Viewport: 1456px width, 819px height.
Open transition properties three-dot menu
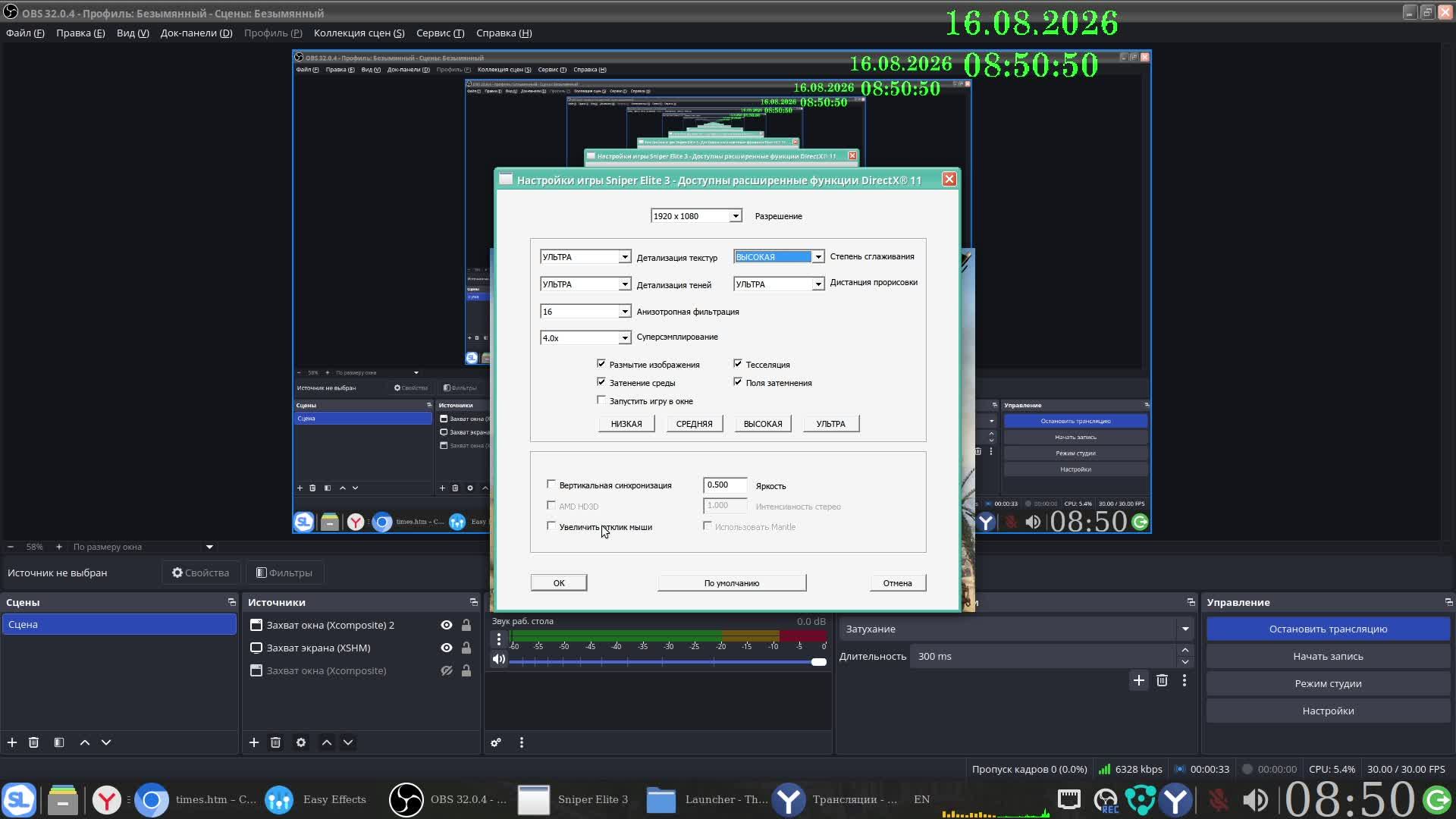coord(1185,680)
